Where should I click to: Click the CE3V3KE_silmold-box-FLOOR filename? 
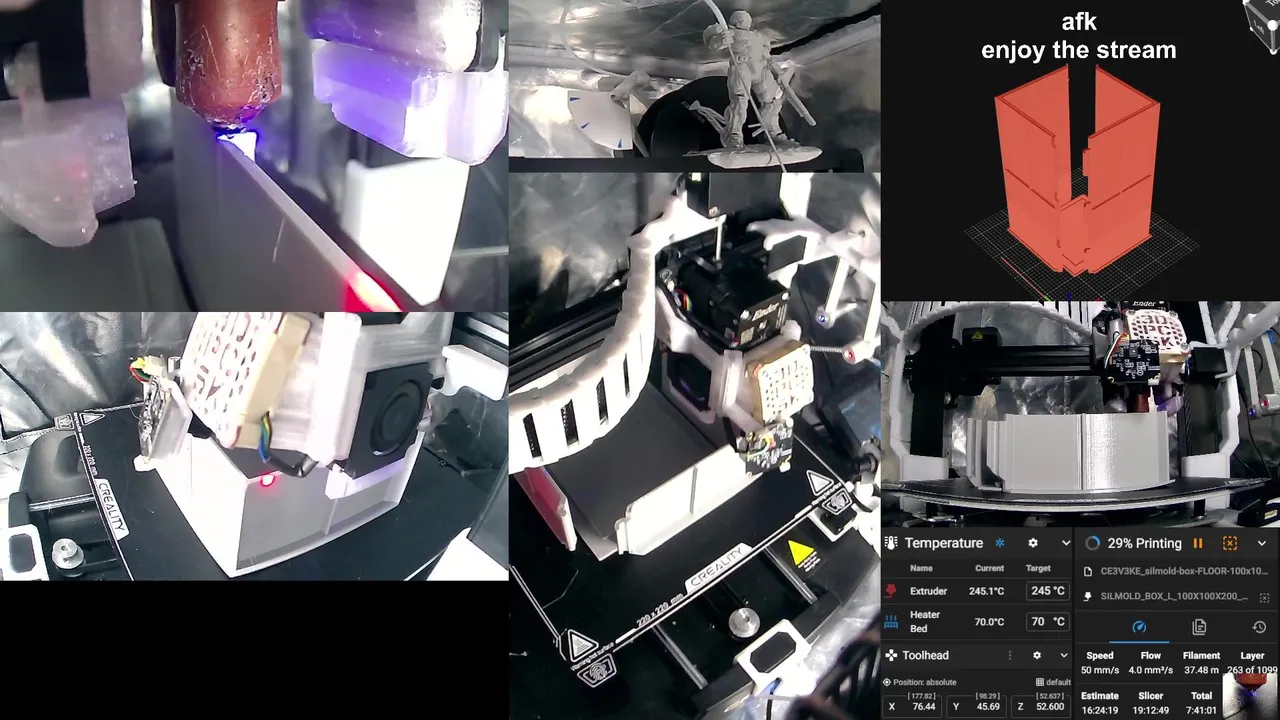(1184, 572)
